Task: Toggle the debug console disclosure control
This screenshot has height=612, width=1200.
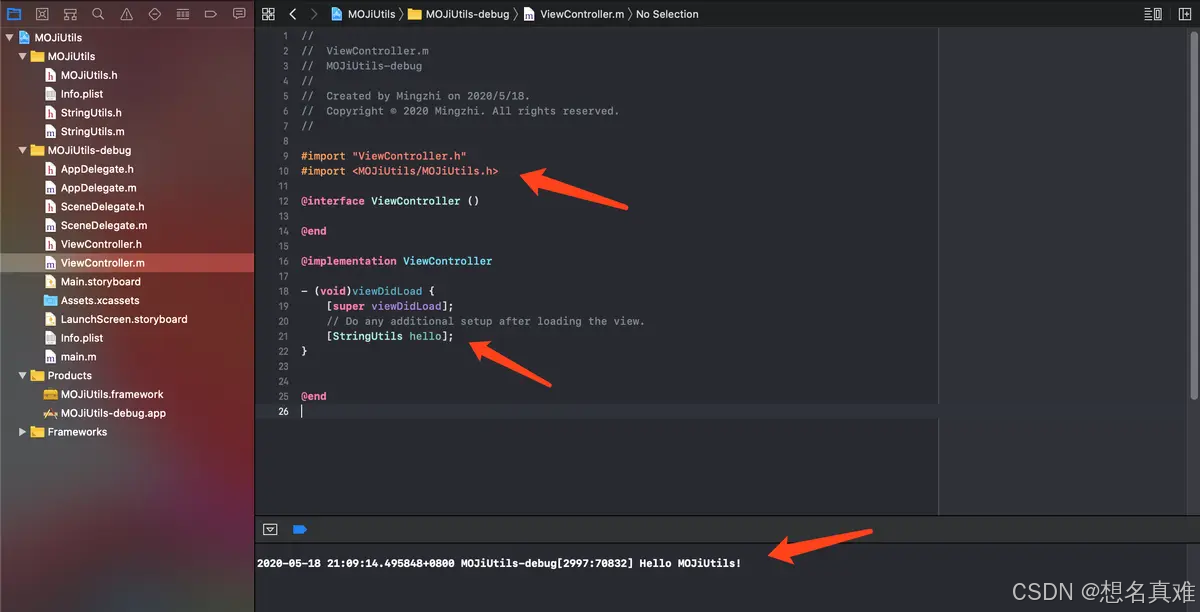Action: click(x=270, y=529)
